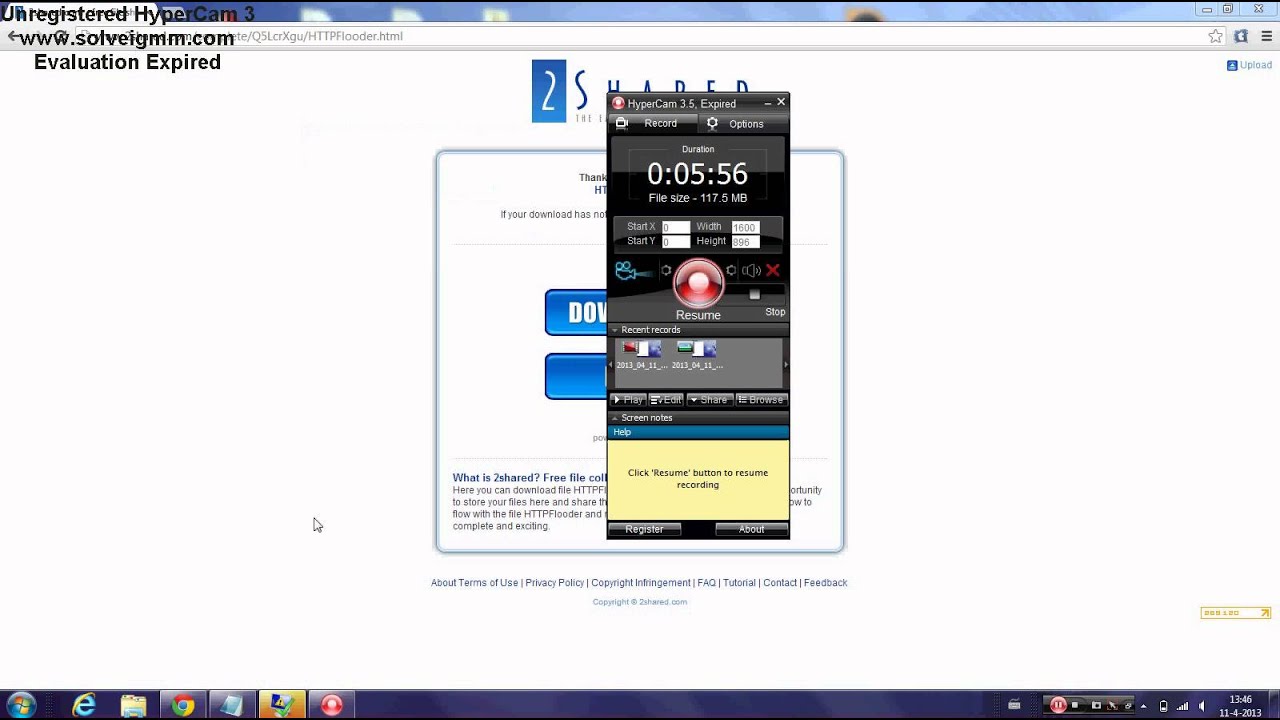Open the Chrome menu icon
The width and height of the screenshot is (1280, 720).
click(1265, 36)
